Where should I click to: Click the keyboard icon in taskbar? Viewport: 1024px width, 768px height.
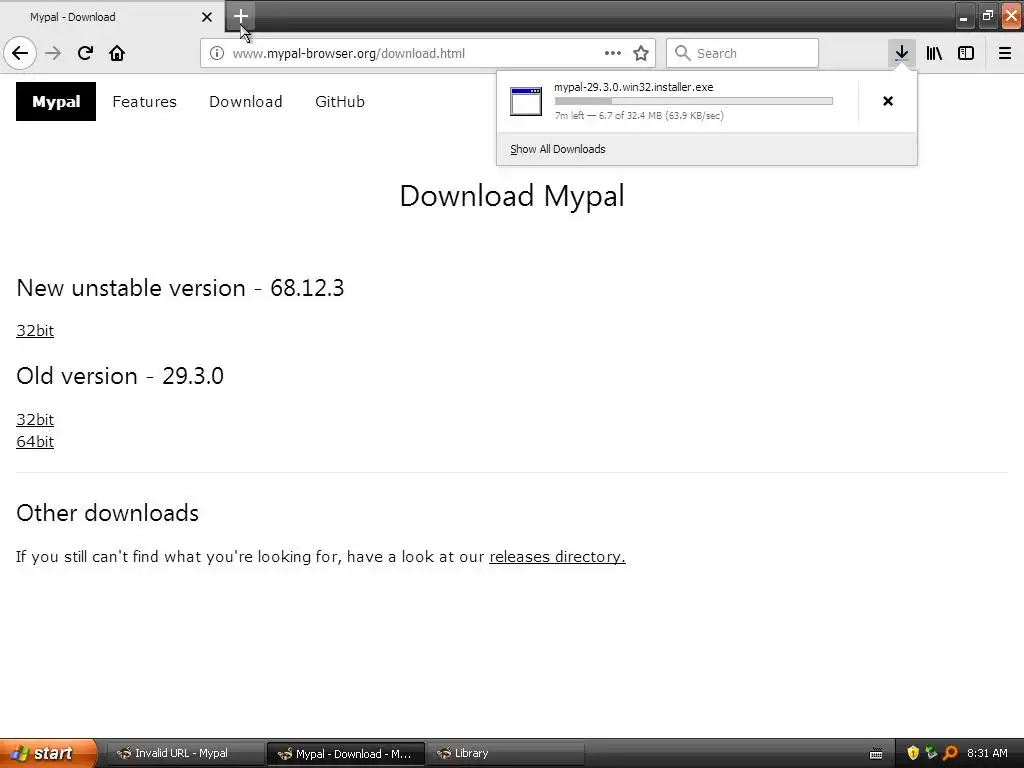click(x=876, y=754)
